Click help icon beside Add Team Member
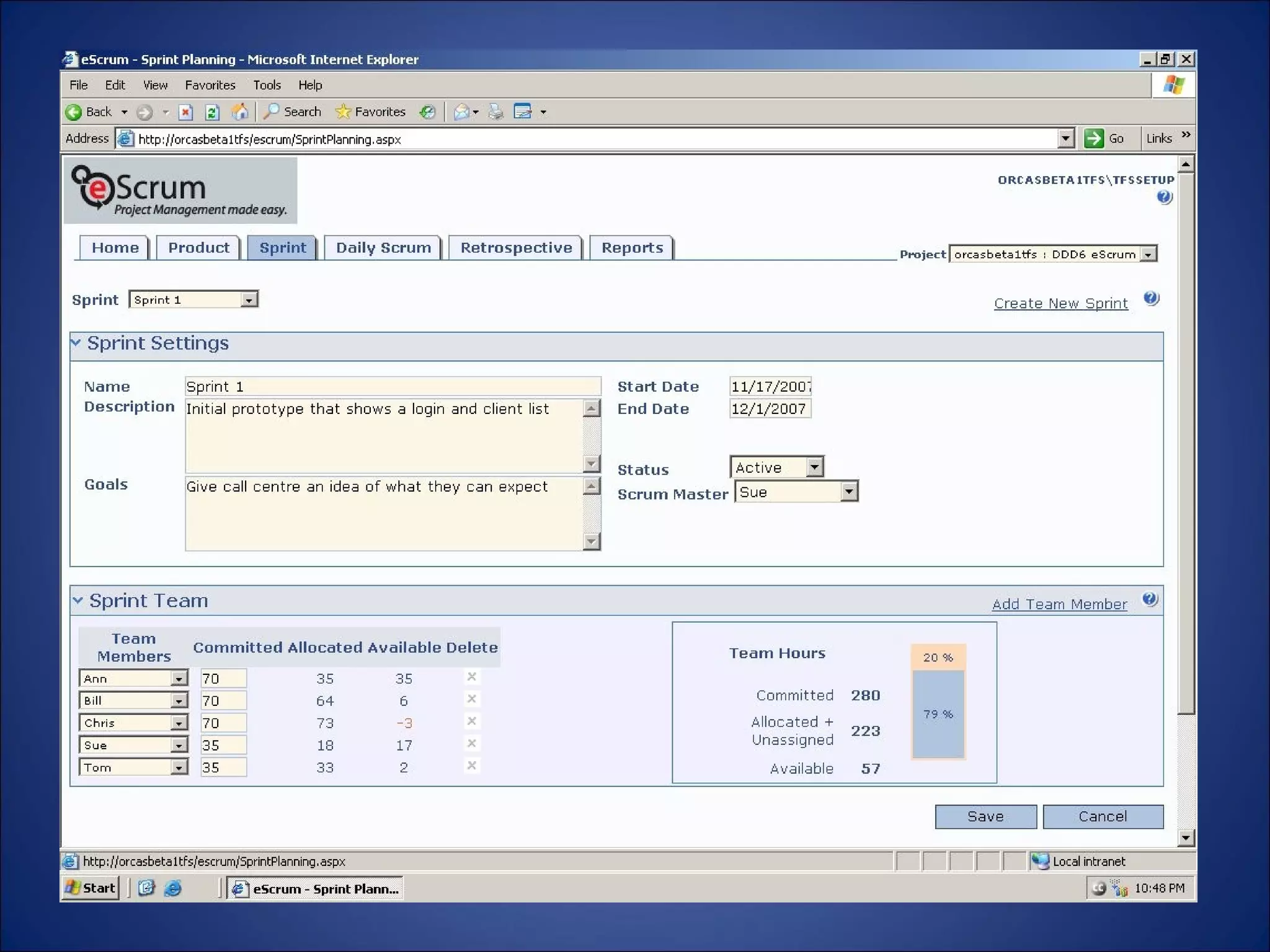 tap(1149, 599)
